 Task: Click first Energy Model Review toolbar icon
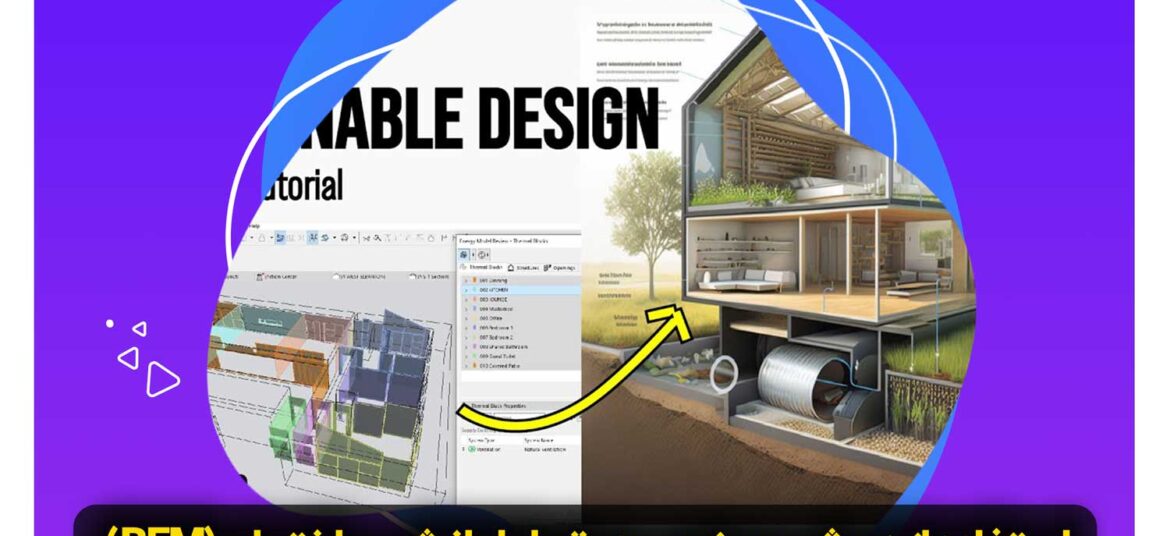463,255
